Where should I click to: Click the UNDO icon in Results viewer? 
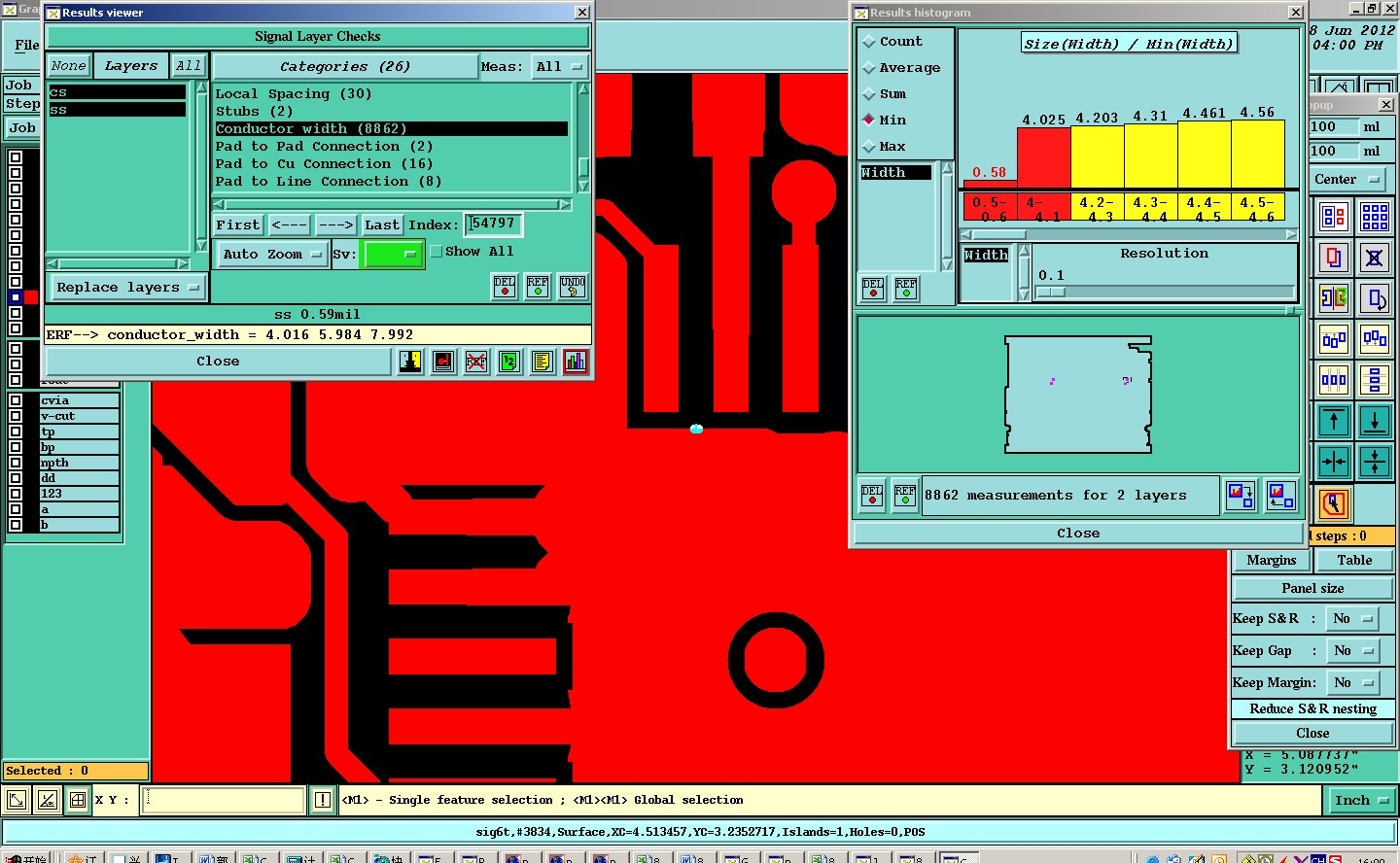pyautogui.click(x=573, y=287)
